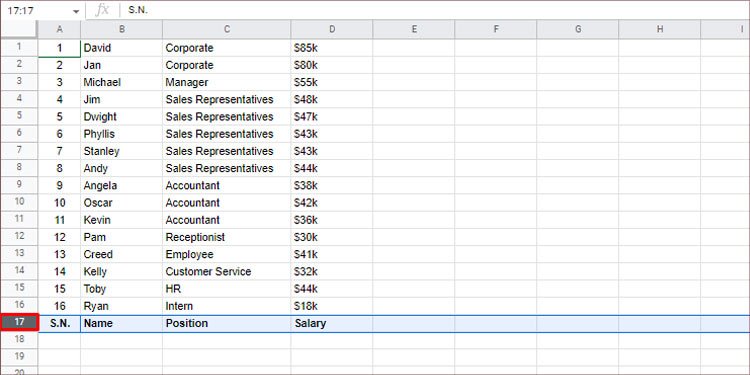
Task: Click the cell containing Andy
Action: pyautogui.click(x=121, y=168)
